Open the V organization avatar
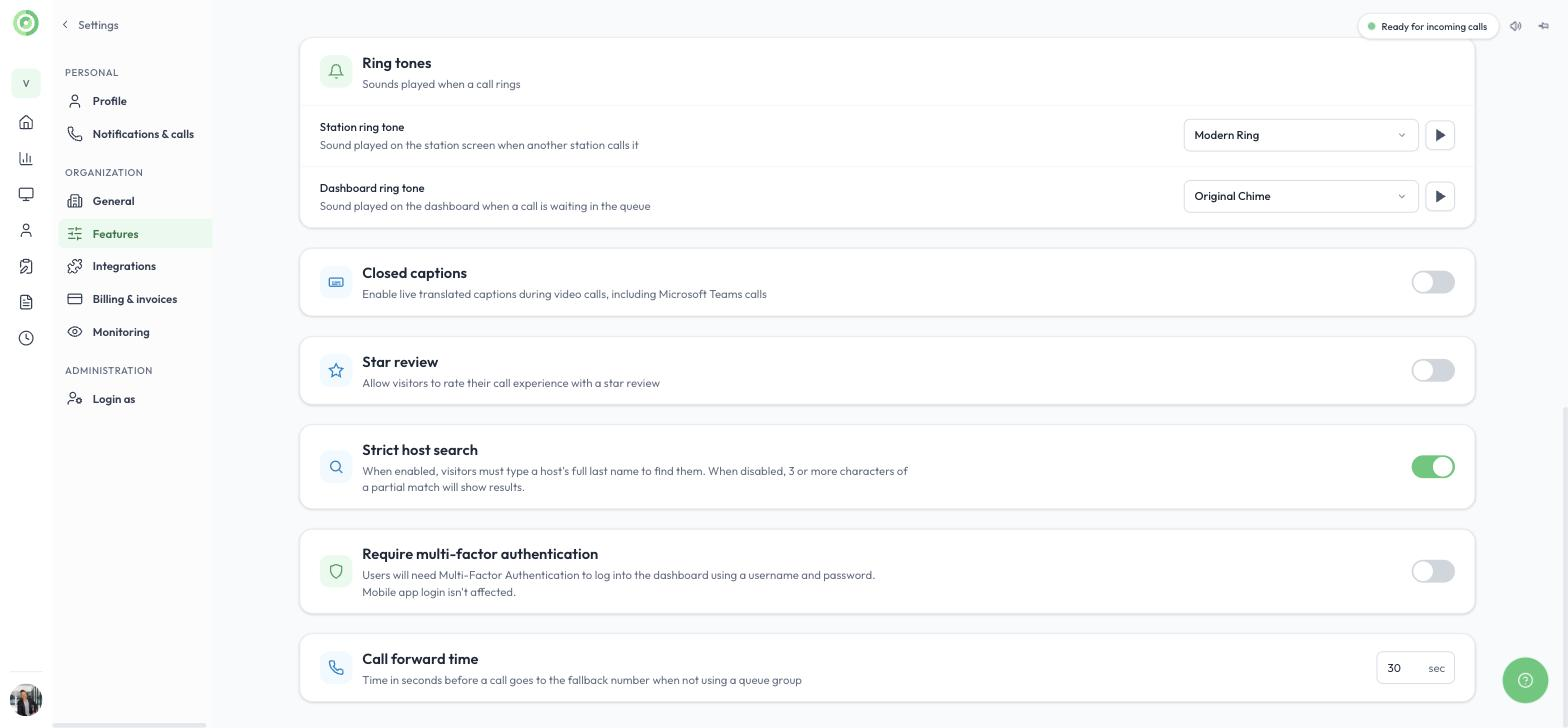1568x728 pixels. coord(26,83)
